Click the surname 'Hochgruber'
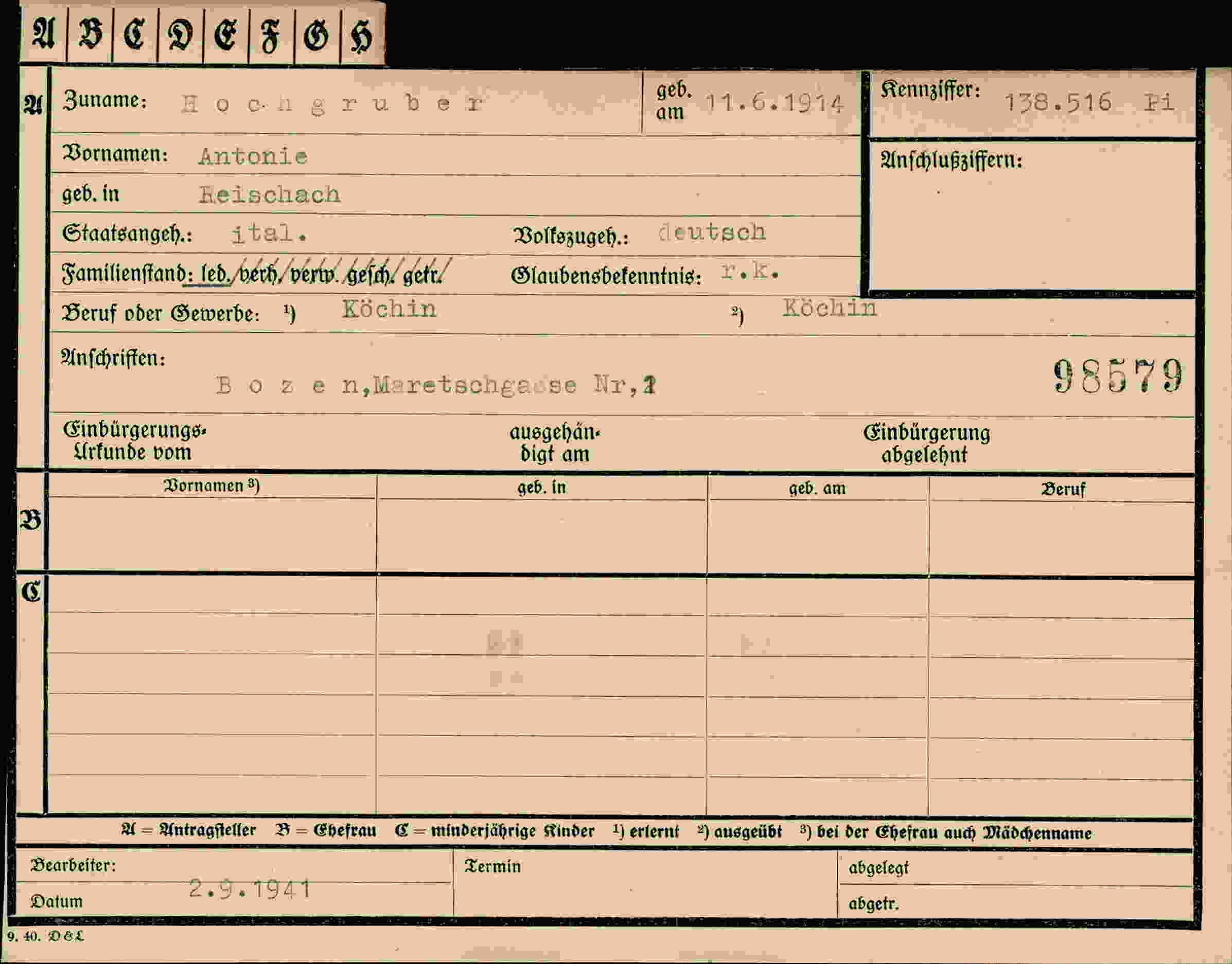Image resolution: width=1232 pixels, height=964 pixels. (331, 104)
